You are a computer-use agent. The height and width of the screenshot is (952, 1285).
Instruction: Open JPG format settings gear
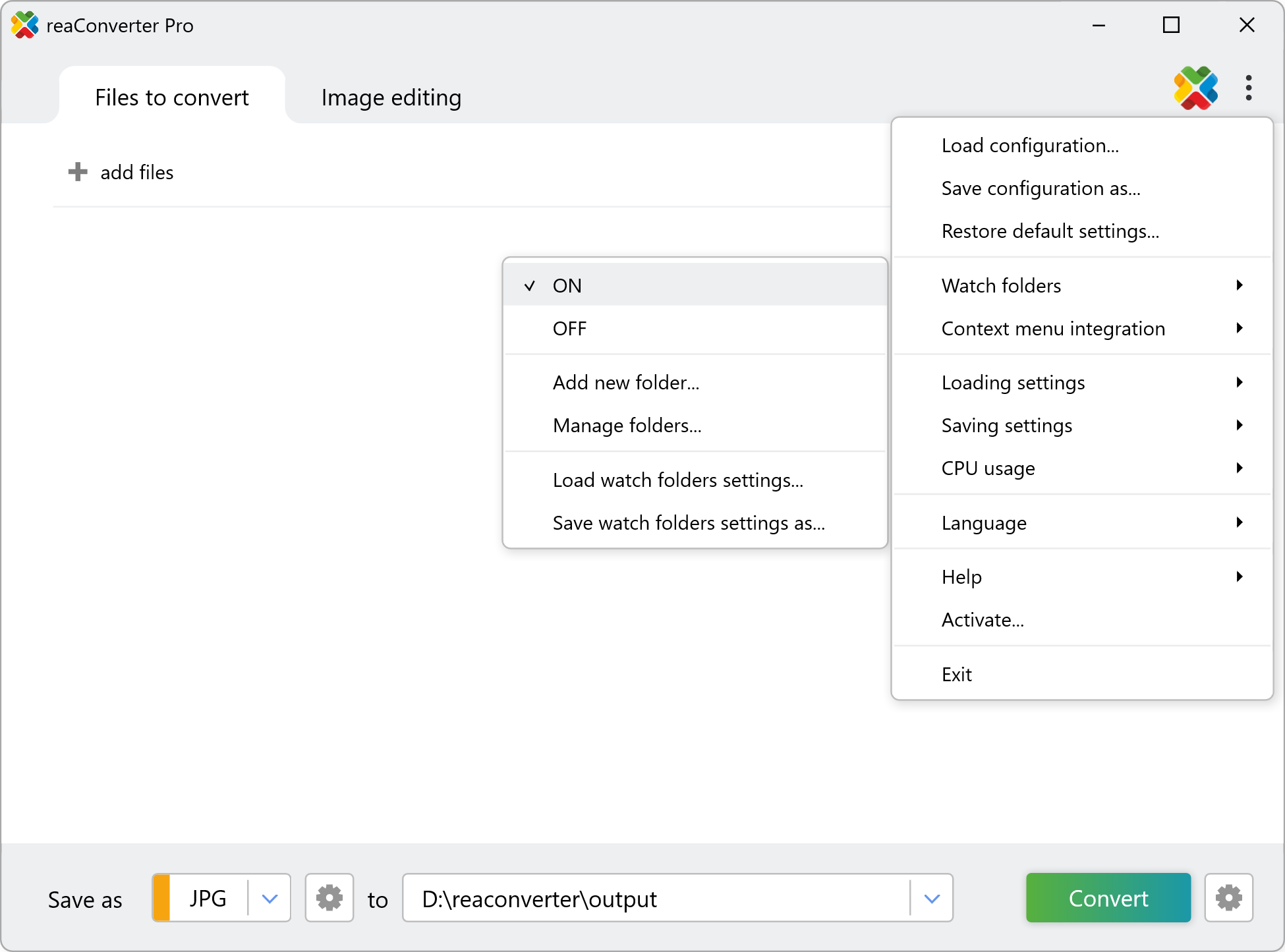pyautogui.click(x=329, y=898)
